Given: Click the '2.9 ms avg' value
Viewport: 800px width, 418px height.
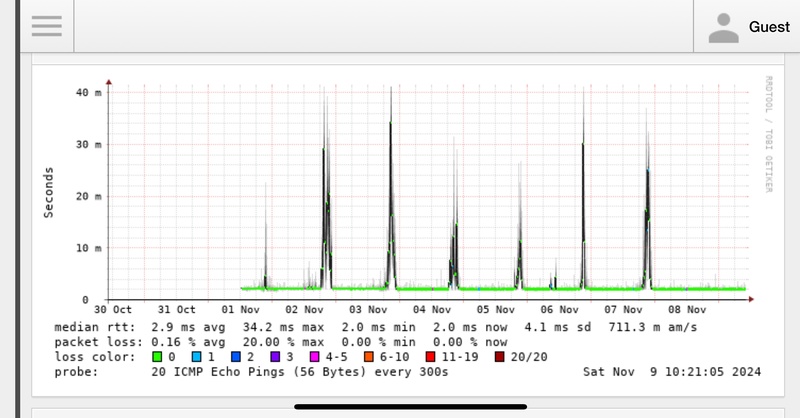Looking at the screenshot, I should point(188,327).
